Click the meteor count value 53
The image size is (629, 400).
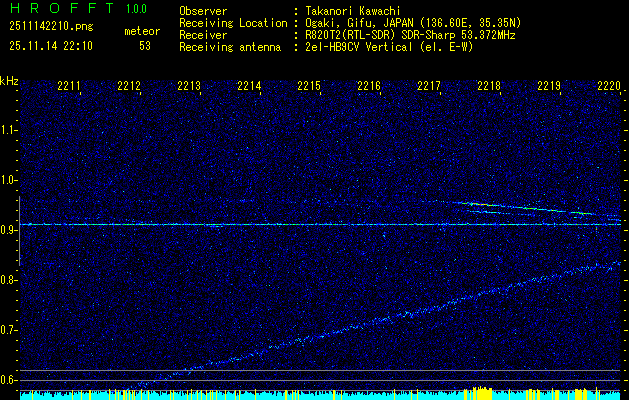pos(145,46)
